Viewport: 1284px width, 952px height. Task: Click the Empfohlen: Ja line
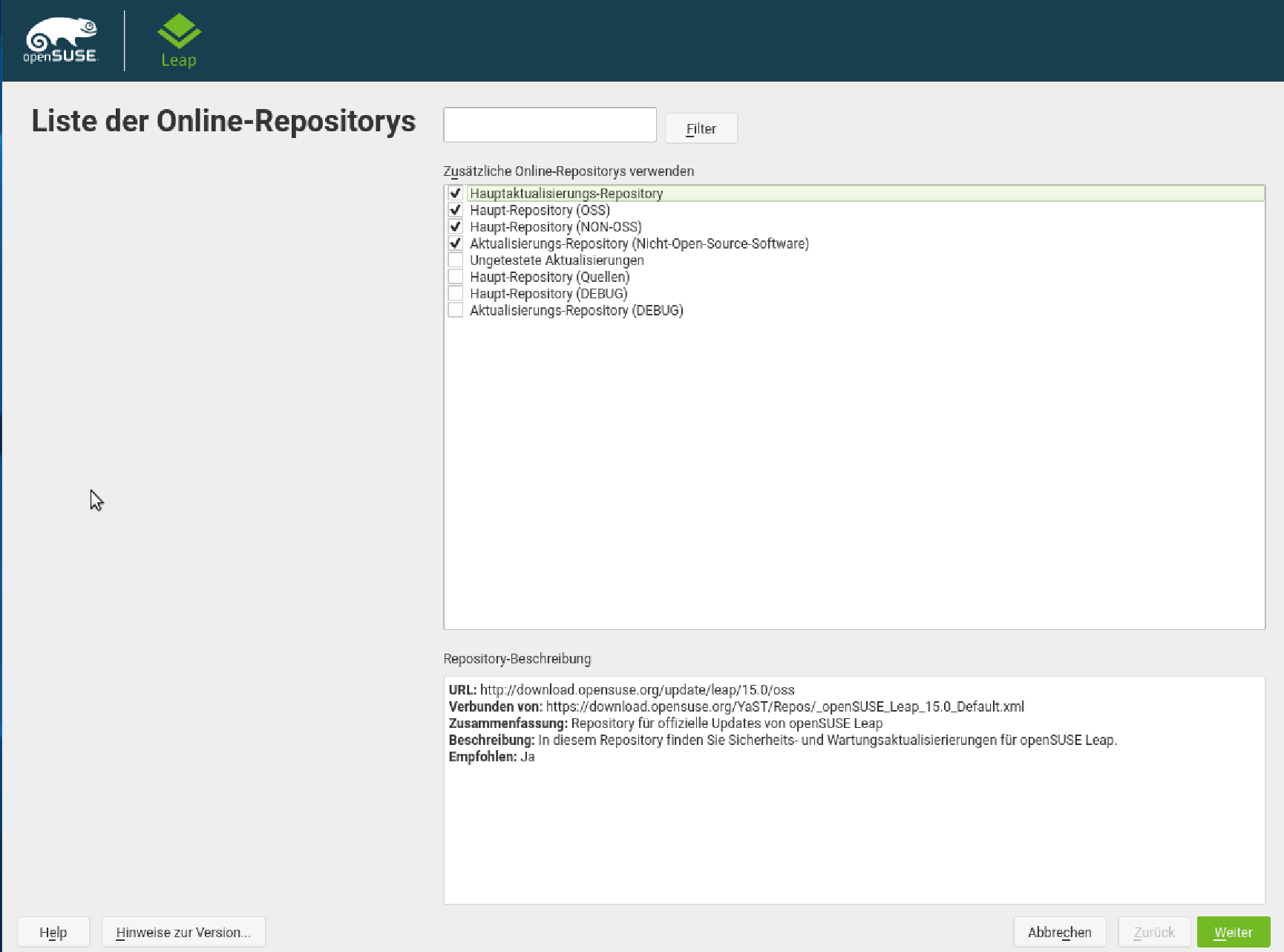tap(492, 756)
